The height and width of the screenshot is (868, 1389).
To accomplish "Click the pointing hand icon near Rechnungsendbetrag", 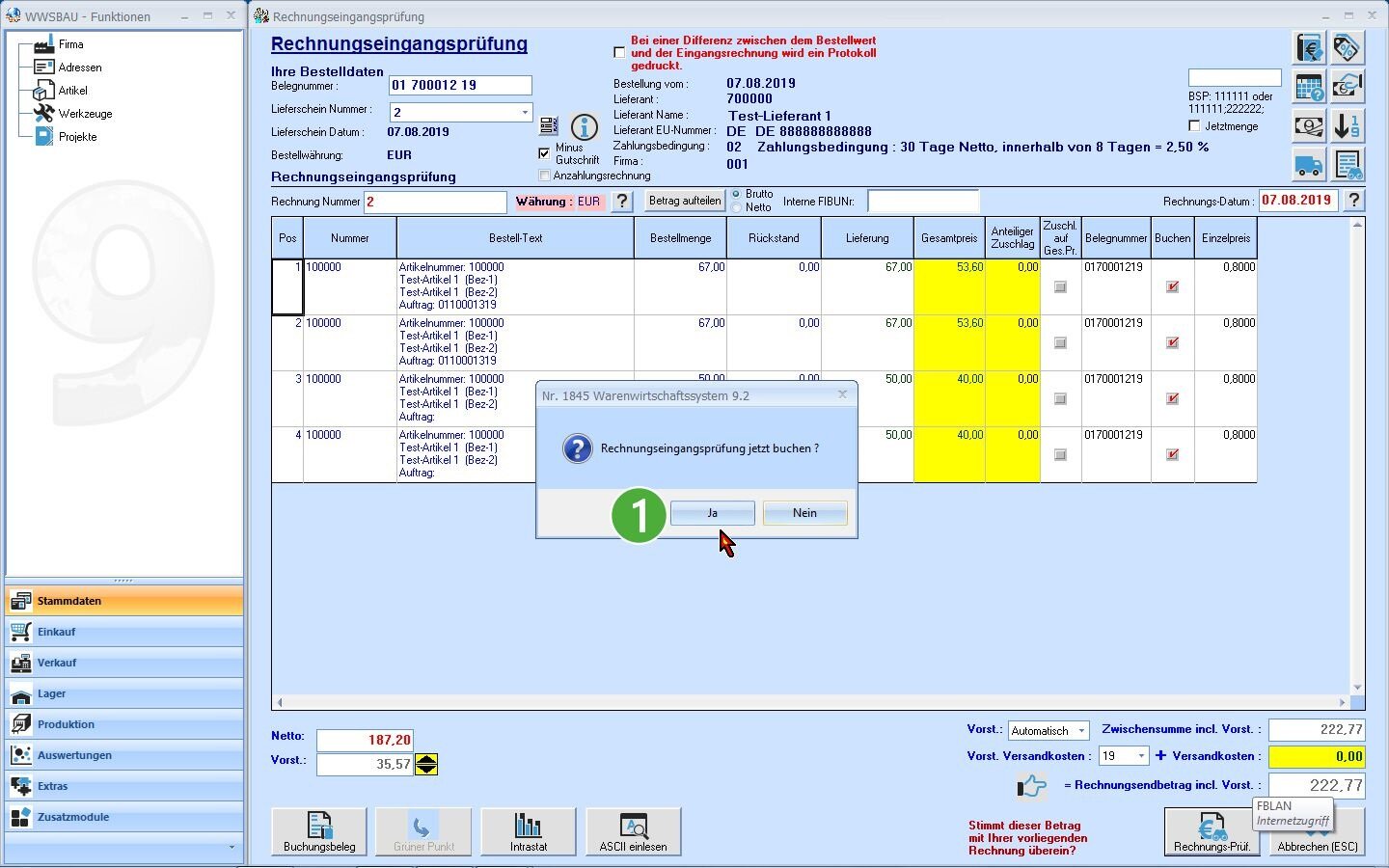I will tap(1031, 786).
